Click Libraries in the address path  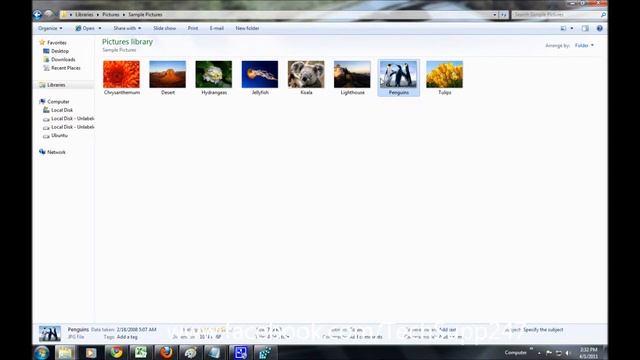click(84, 15)
